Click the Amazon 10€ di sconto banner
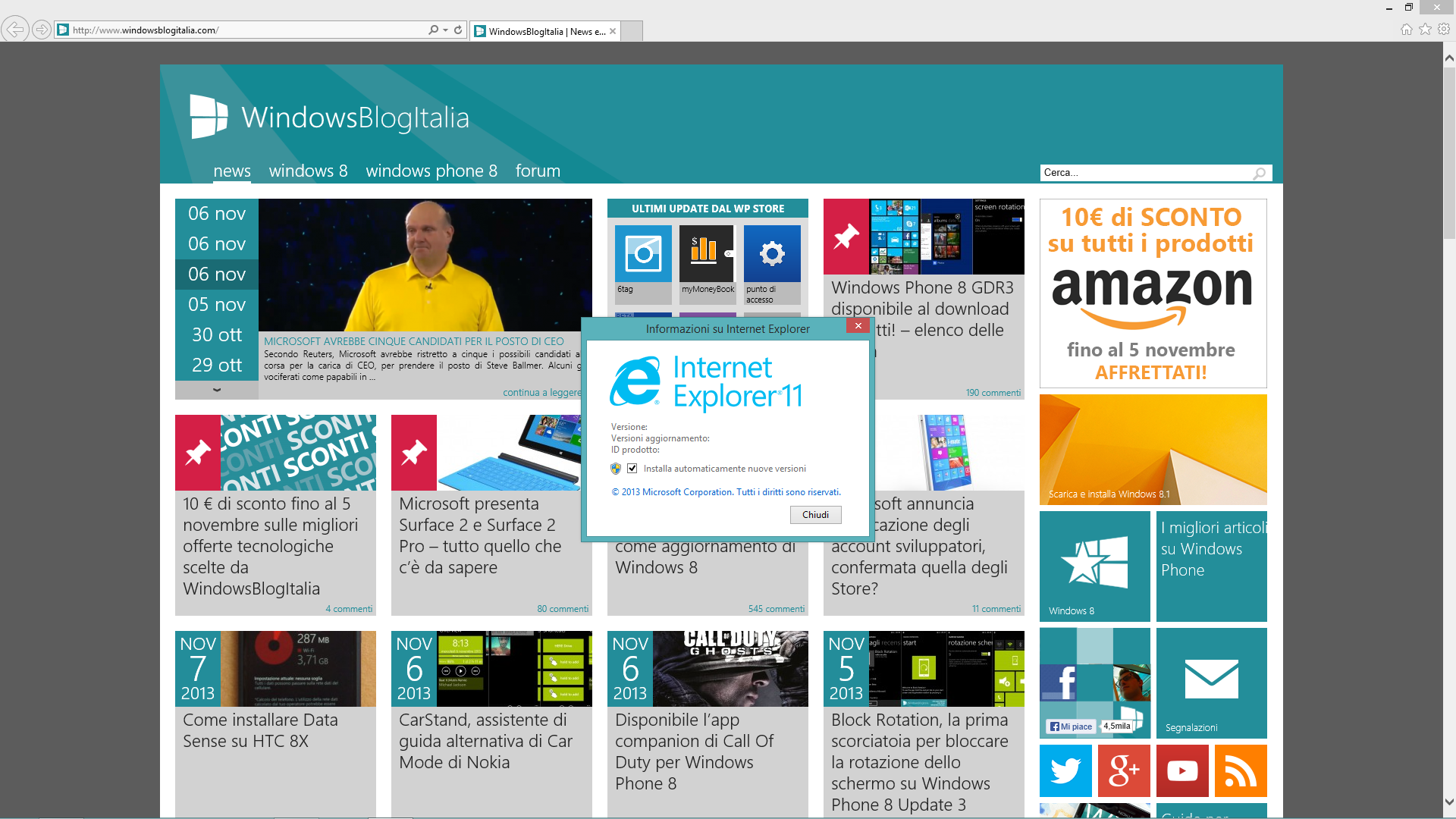This screenshot has width=1456, height=819. [1153, 293]
